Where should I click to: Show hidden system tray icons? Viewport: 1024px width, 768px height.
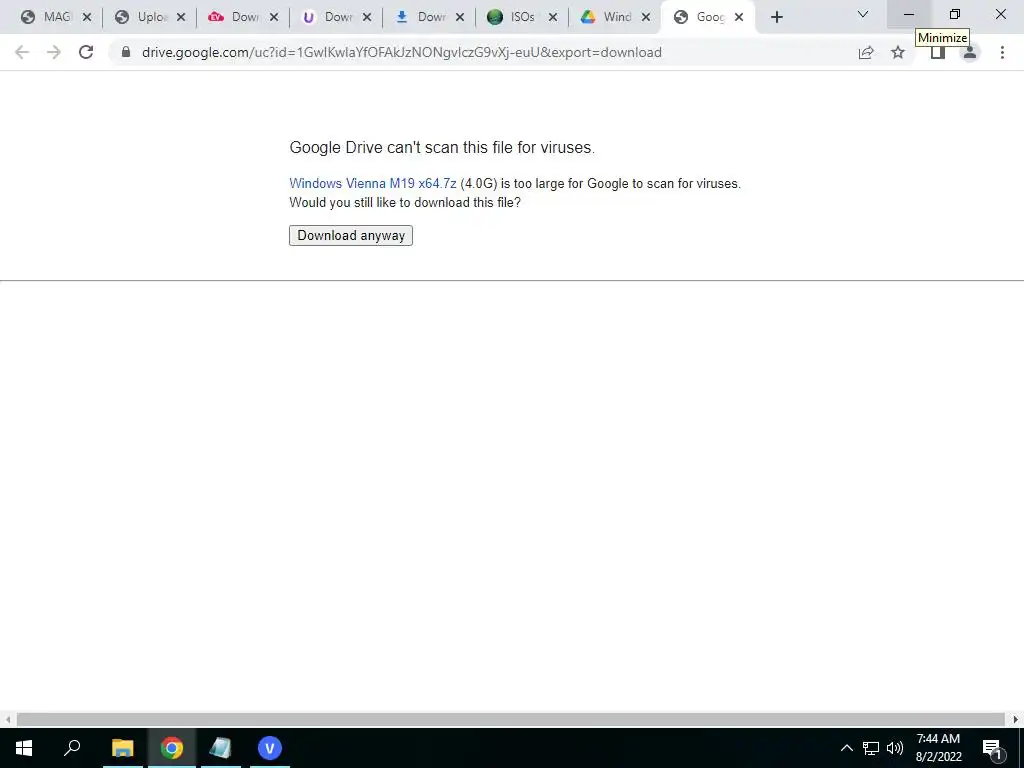(x=846, y=748)
